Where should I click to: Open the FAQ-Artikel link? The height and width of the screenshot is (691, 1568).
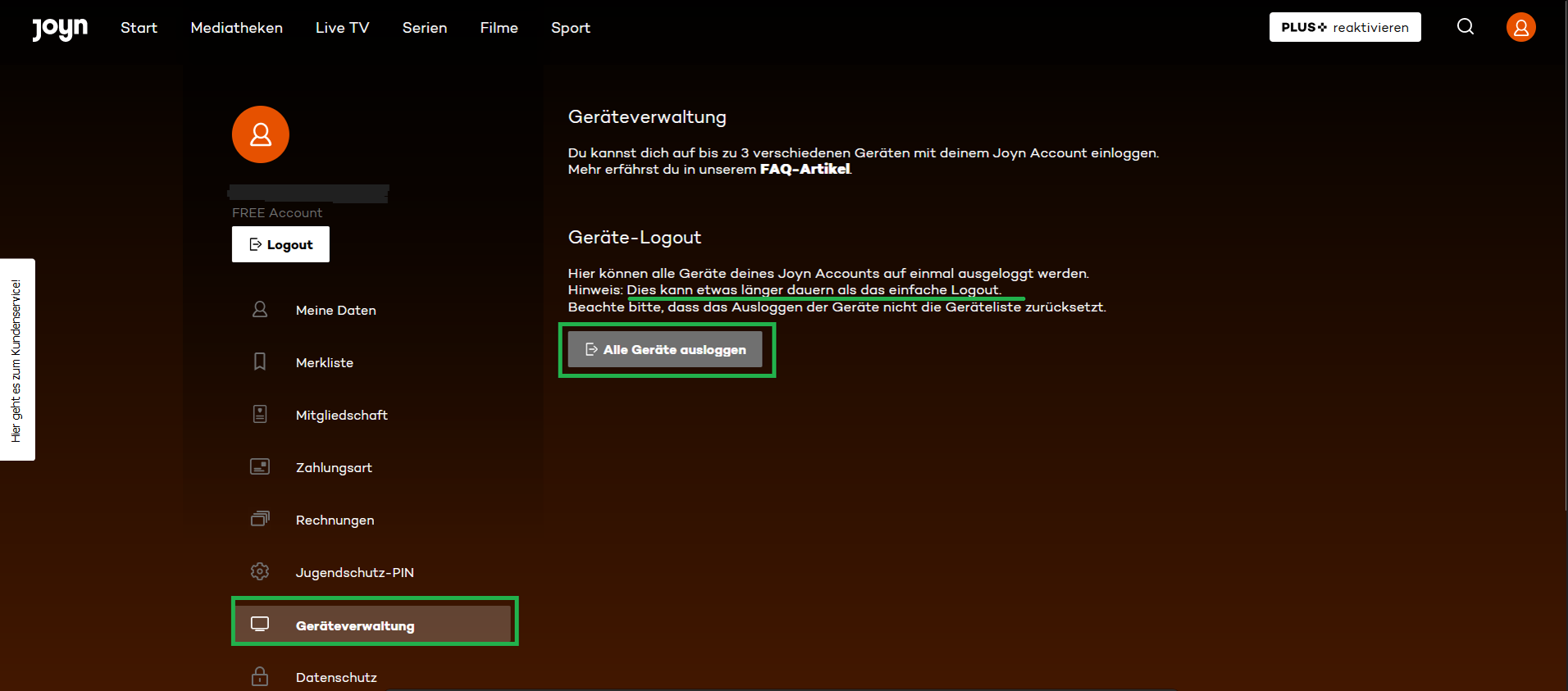click(x=805, y=169)
